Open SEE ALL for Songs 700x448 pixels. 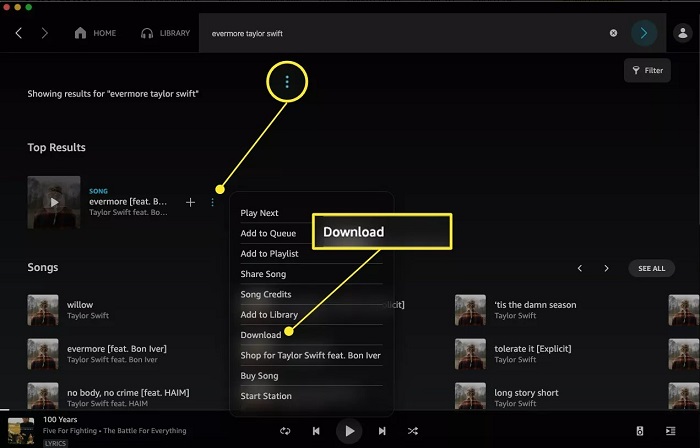pos(651,268)
